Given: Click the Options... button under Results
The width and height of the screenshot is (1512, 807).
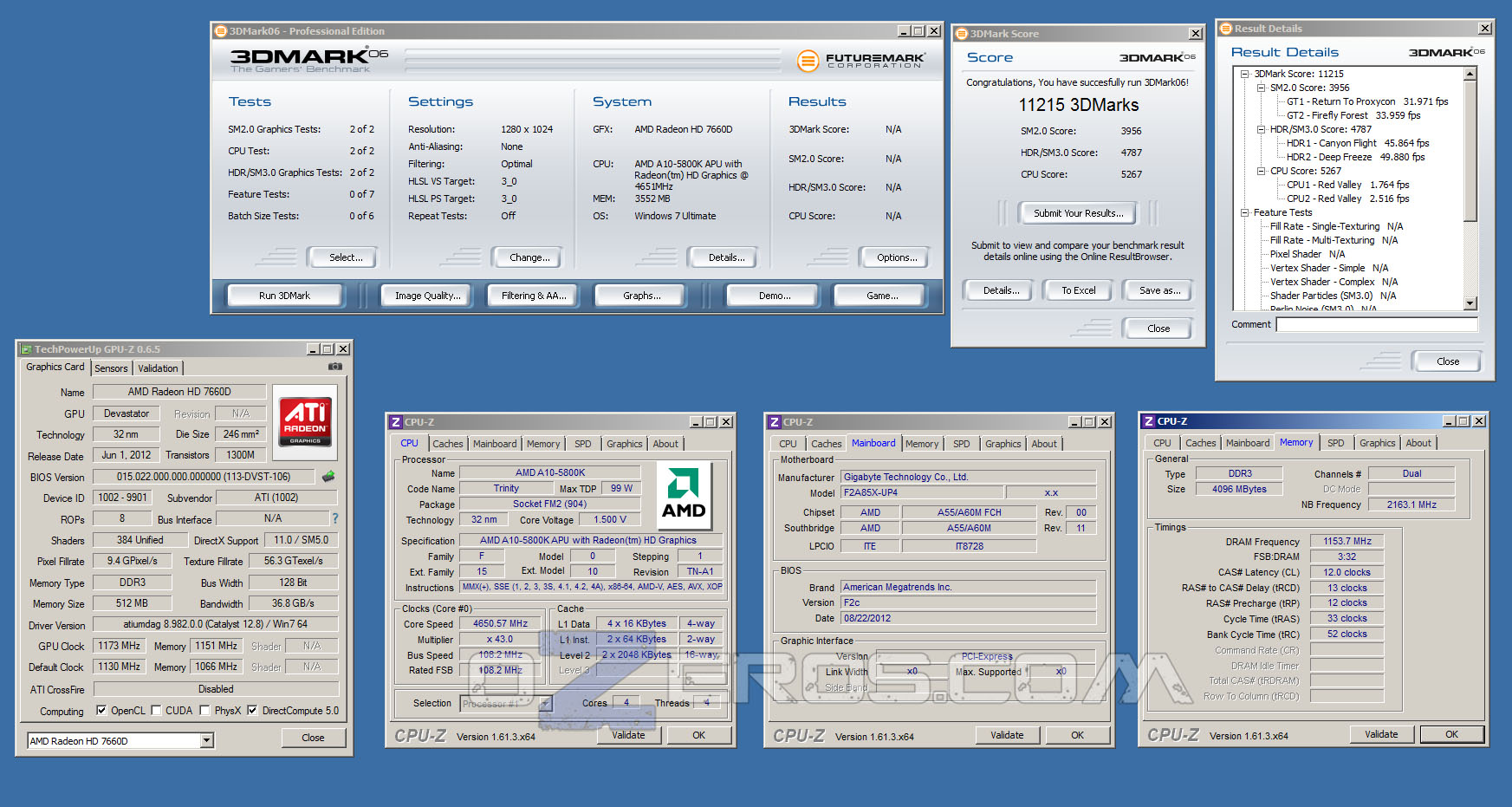Looking at the screenshot, I should click(897, 257).
